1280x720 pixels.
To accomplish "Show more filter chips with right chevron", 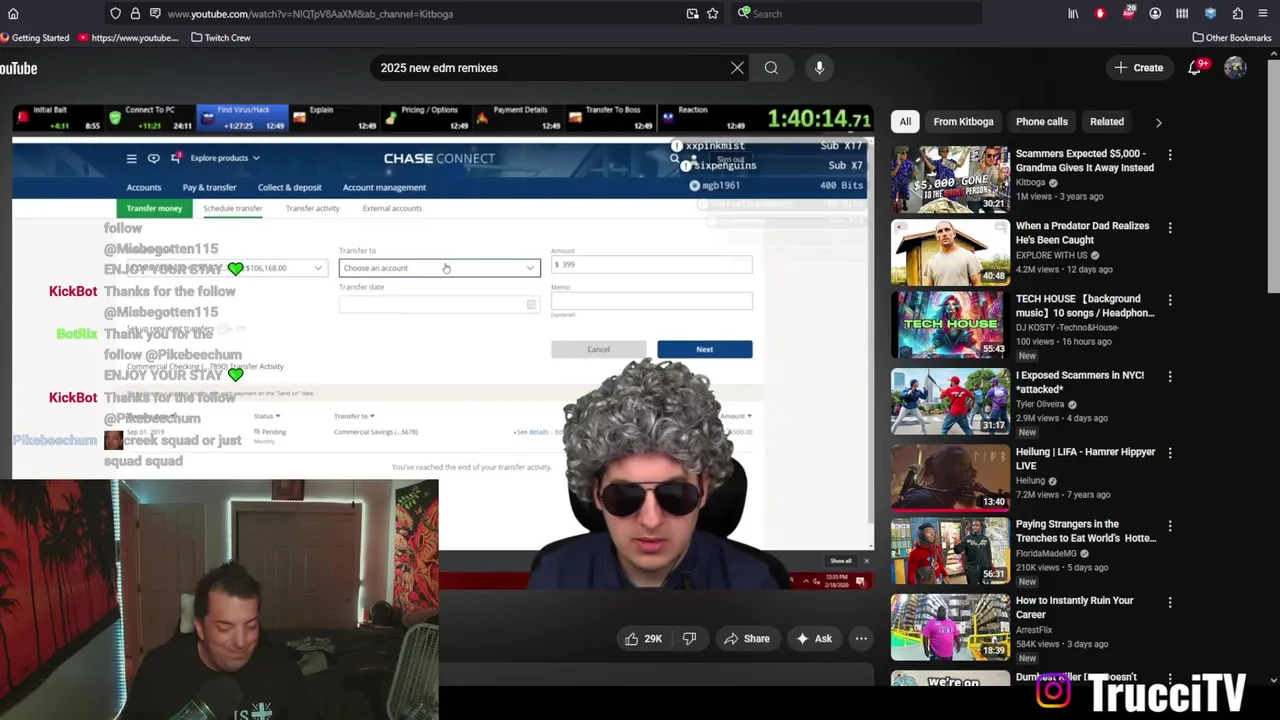I will [1158, 122].
